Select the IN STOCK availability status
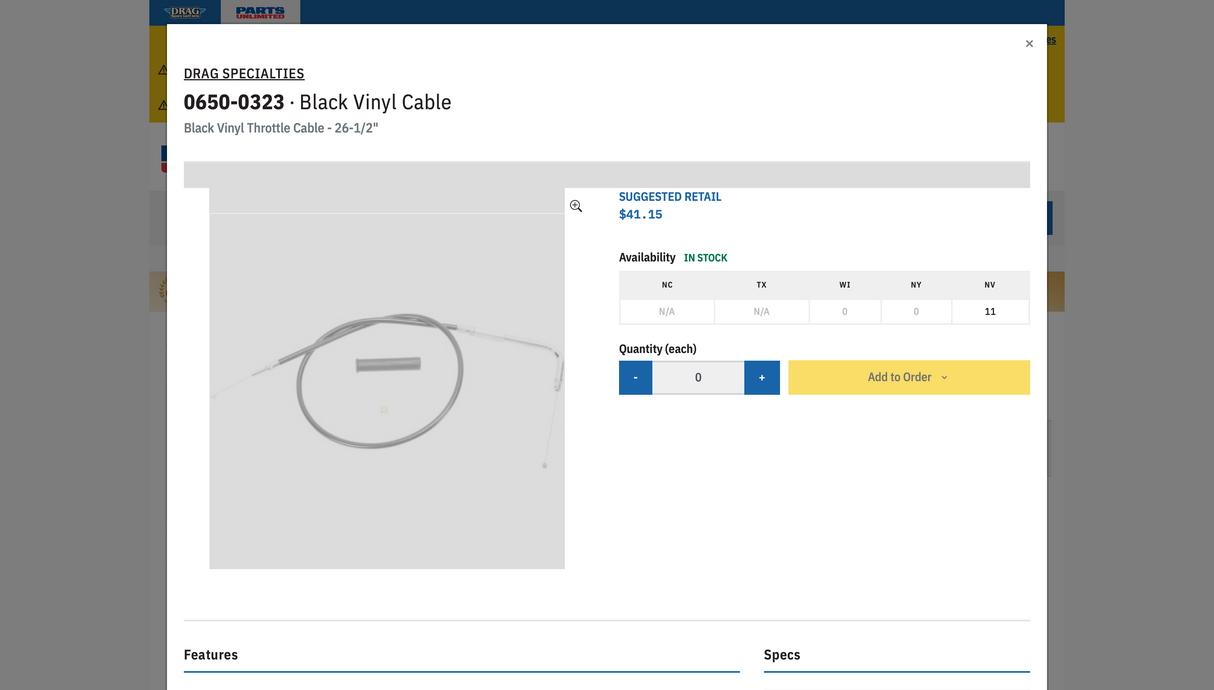This screenshot has height=690, width=1214. (706, 258)
